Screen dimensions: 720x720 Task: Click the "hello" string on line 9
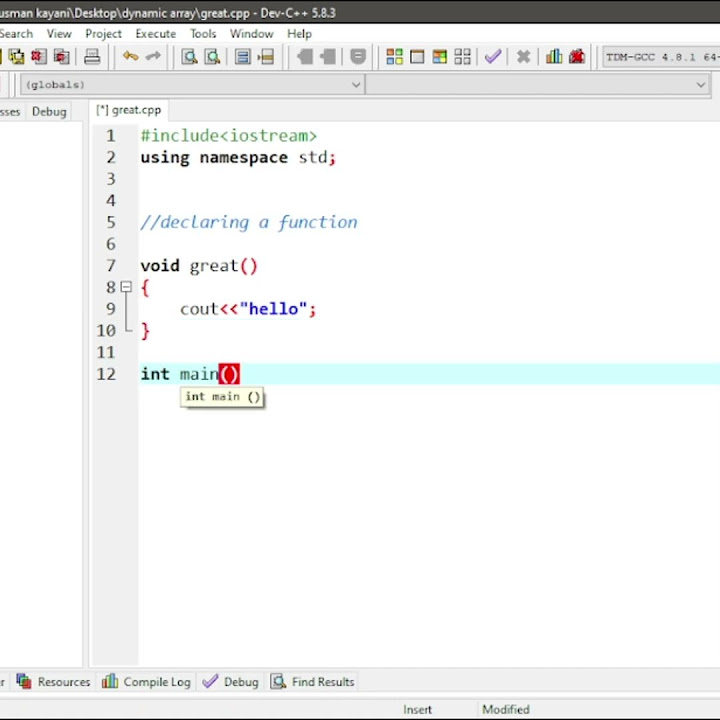(273, 309)
